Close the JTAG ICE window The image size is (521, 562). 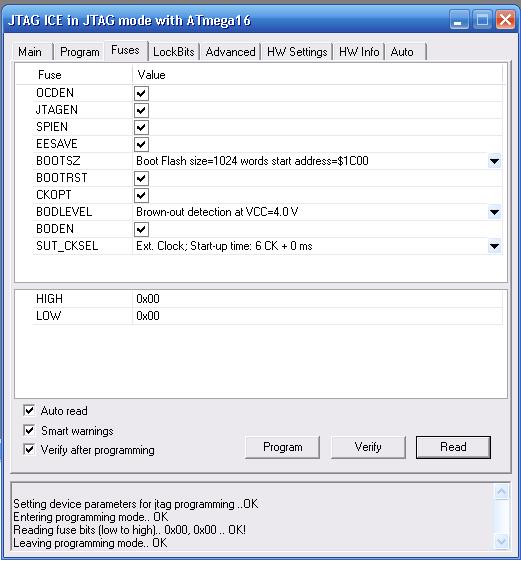tap(505, 19)
